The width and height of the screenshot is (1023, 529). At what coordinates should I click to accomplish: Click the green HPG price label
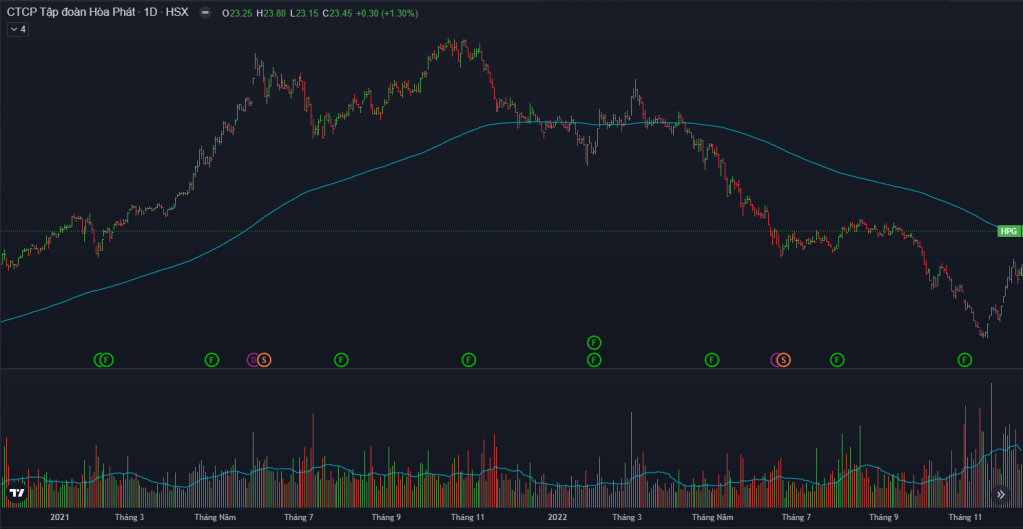(x=1008, y=231)
